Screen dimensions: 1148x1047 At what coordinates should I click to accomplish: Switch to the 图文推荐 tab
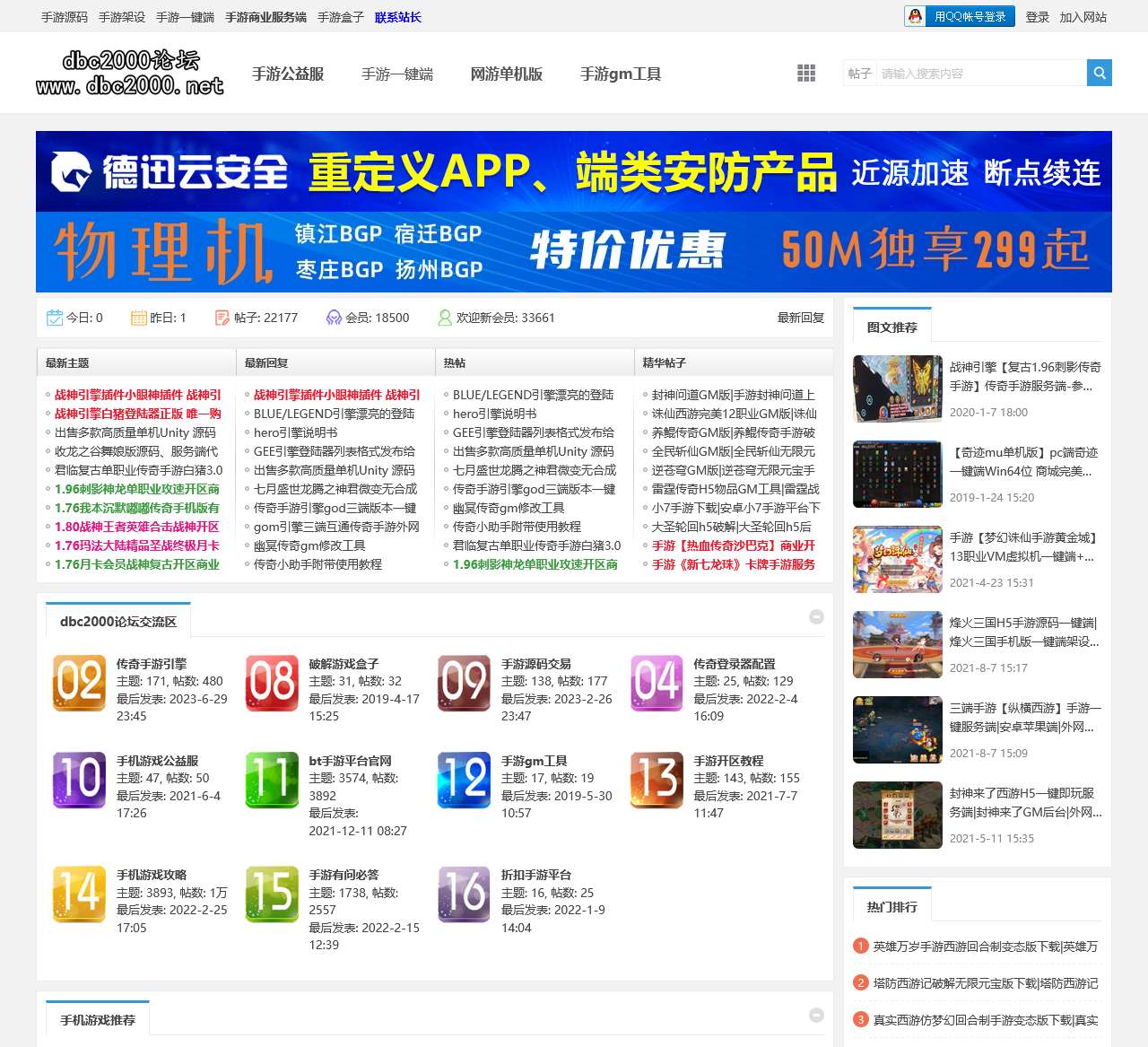(891, 327)
